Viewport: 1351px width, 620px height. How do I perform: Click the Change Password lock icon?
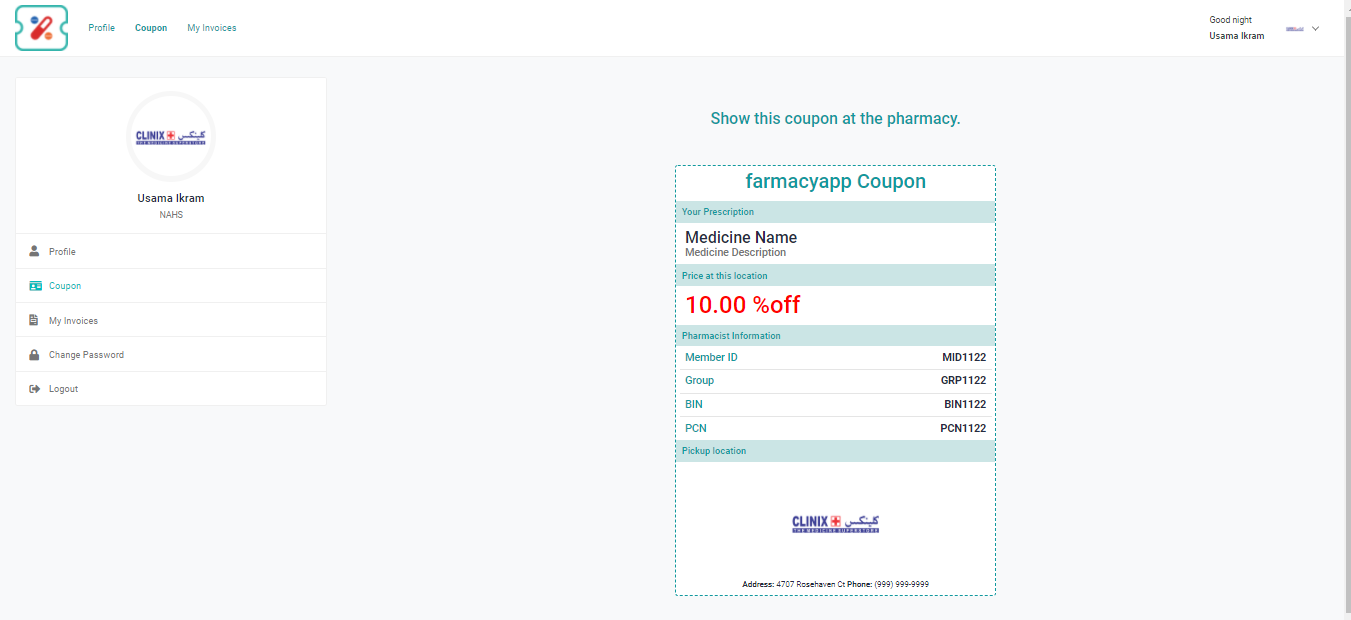pos(34,355)
